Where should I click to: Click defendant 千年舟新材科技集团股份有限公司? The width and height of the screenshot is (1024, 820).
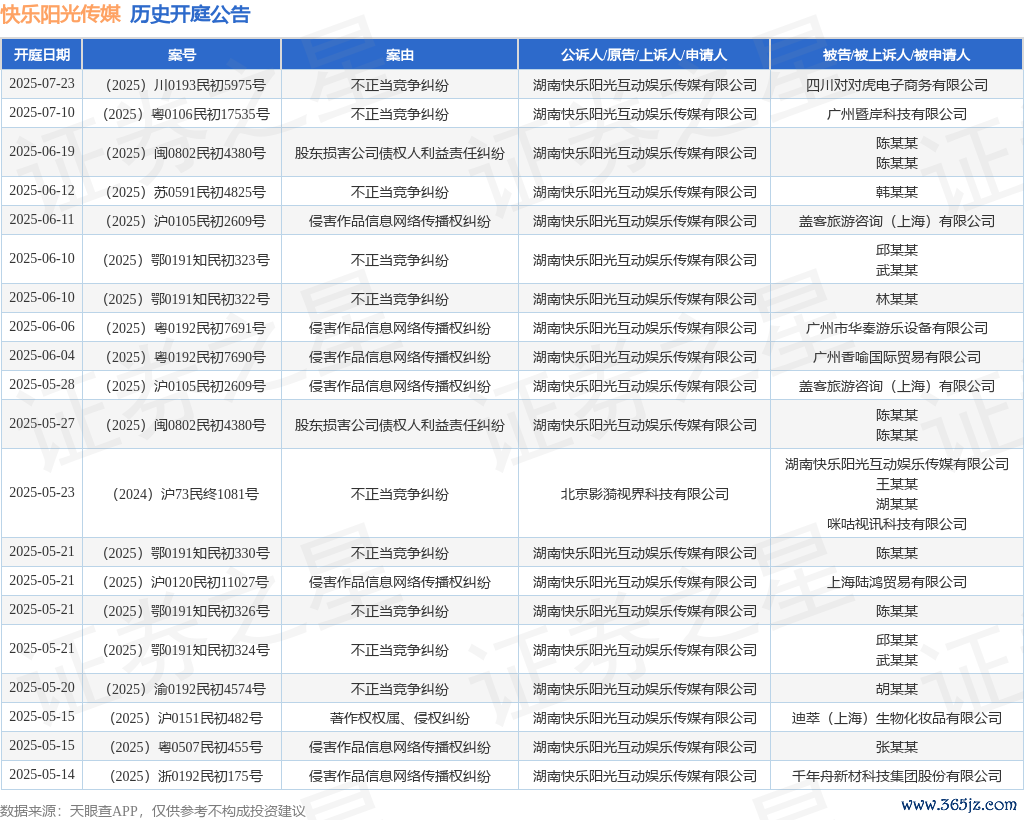click(x=897, y=776)
